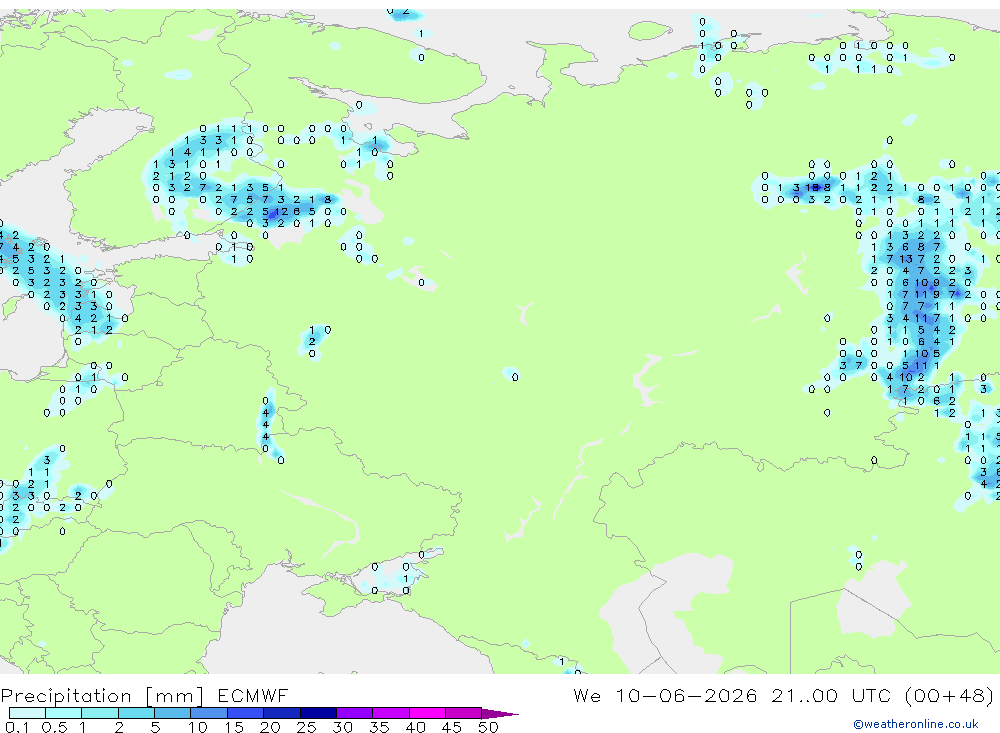
Task: Click the "ECMWF" model label
Action: pyautogui.click(x=253, y=695)
